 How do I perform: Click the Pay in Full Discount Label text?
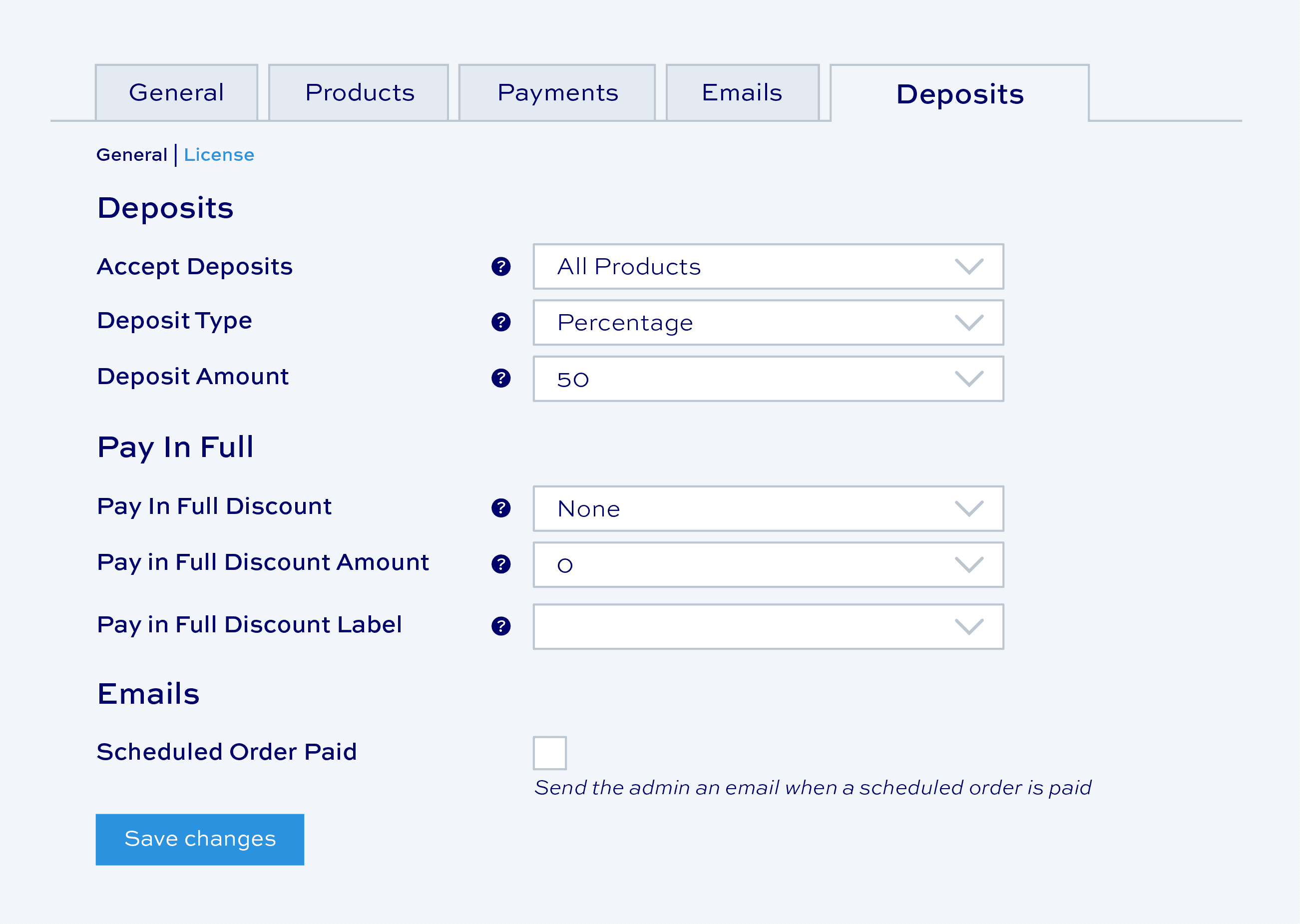(249, 625)
